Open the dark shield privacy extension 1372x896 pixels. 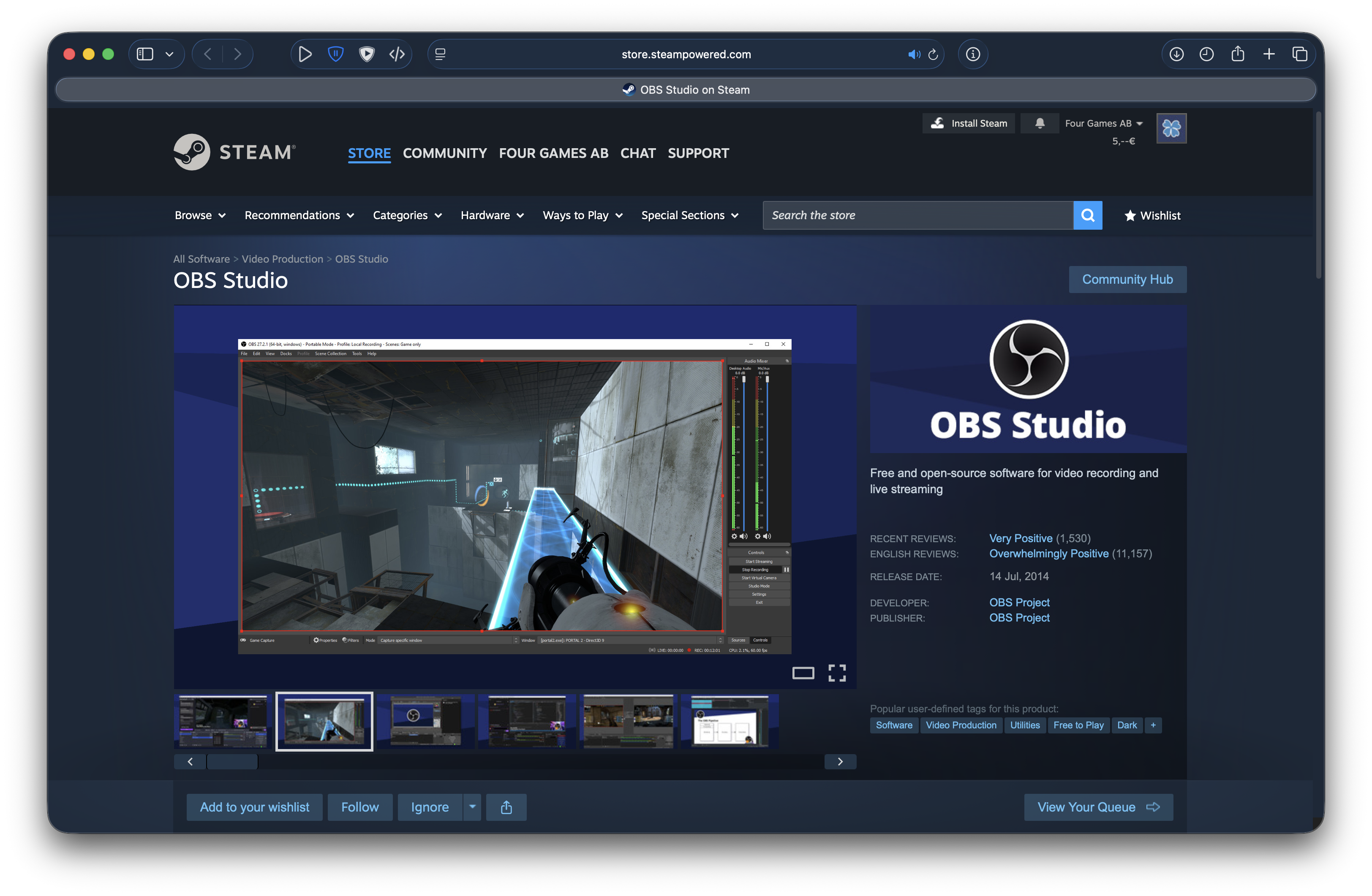coord(367,54)
